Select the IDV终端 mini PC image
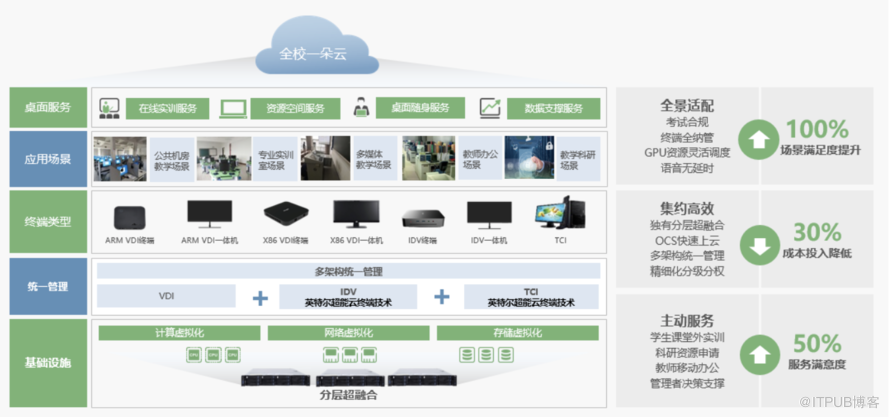 423,219
